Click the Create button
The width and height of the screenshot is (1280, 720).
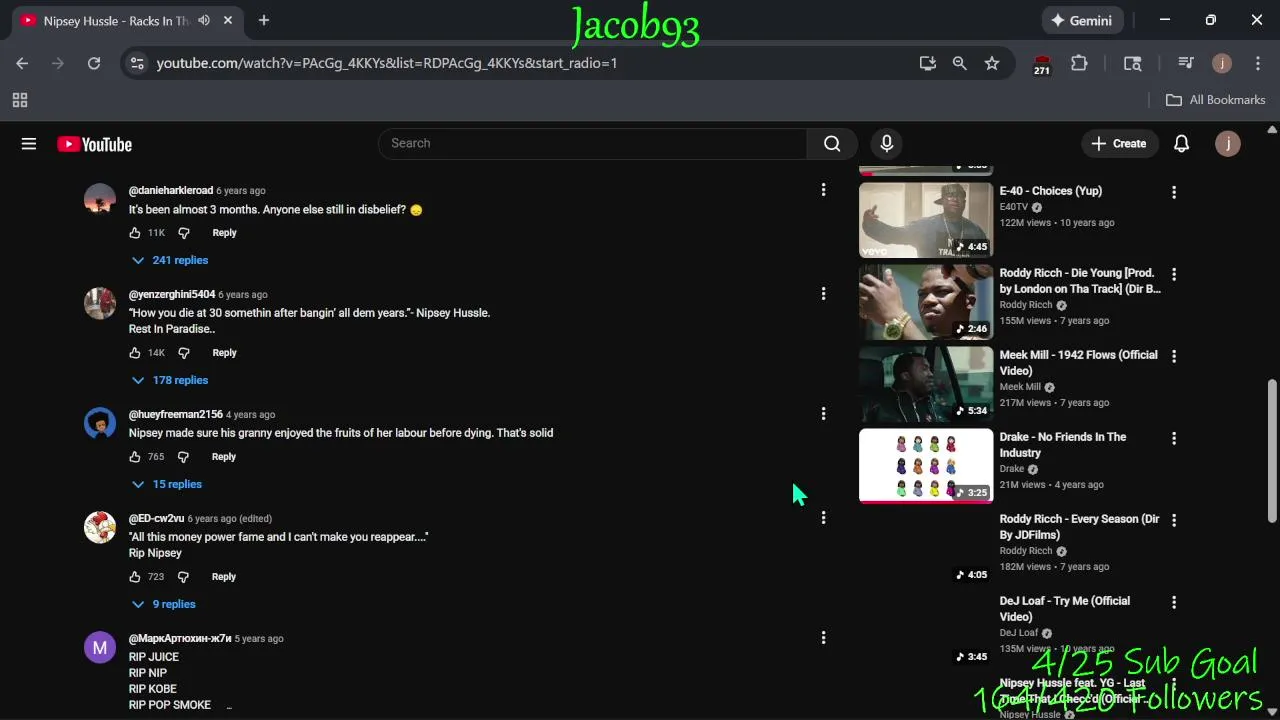(x=1119, y=144)
